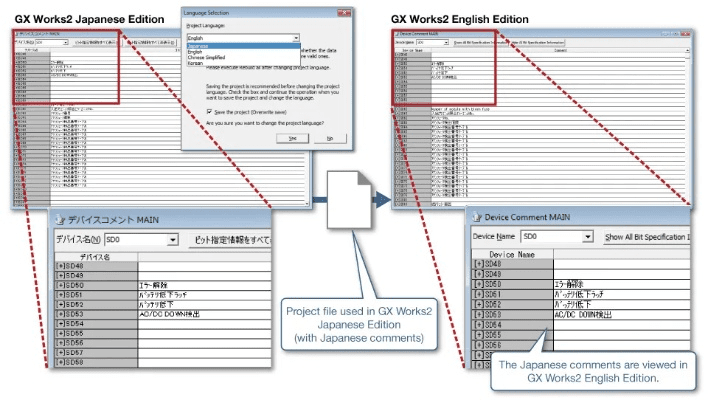Expand the SD53 row in English zoomed table
The width and height of the screenshot is (708, 400).
click(x=478, y=313)
